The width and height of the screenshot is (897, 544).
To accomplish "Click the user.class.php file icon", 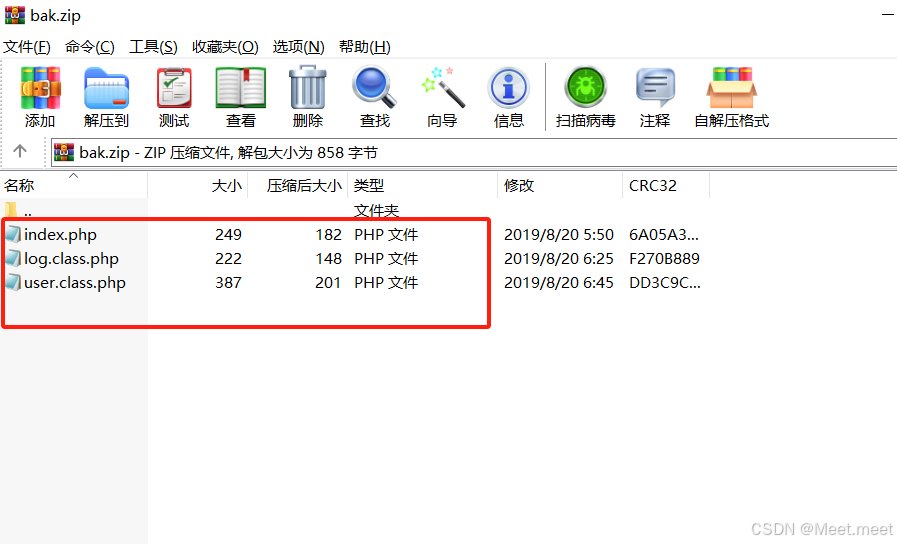I will tap(13, 282).
